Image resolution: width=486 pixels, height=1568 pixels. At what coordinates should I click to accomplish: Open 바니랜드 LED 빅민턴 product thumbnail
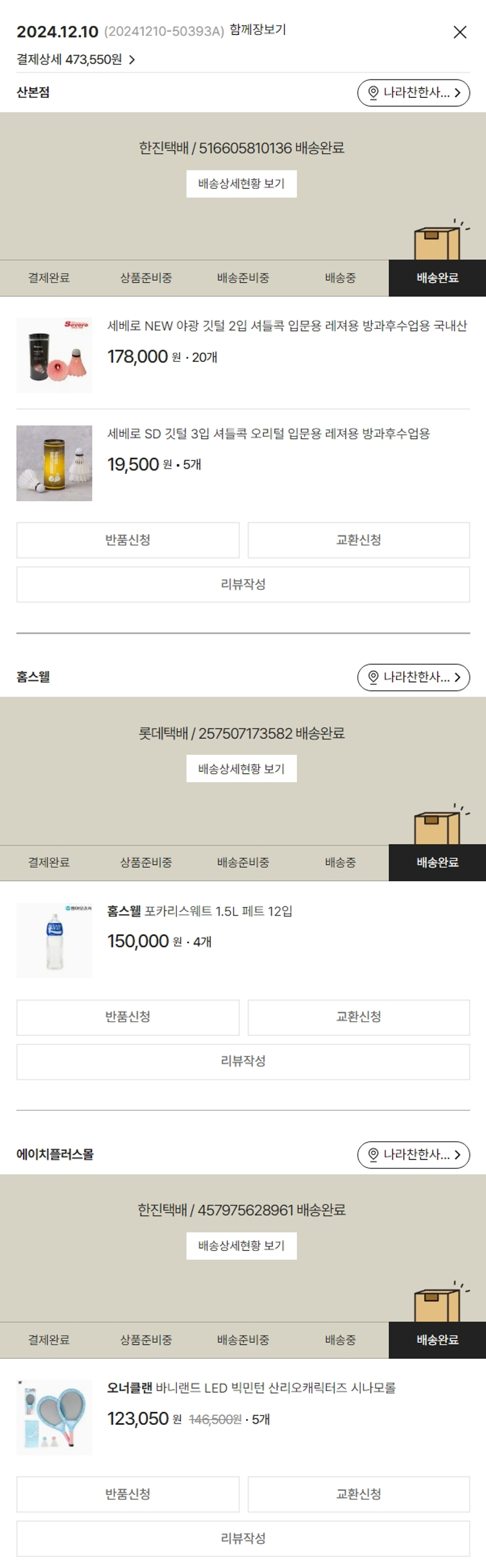click(x=54, y=1417)
